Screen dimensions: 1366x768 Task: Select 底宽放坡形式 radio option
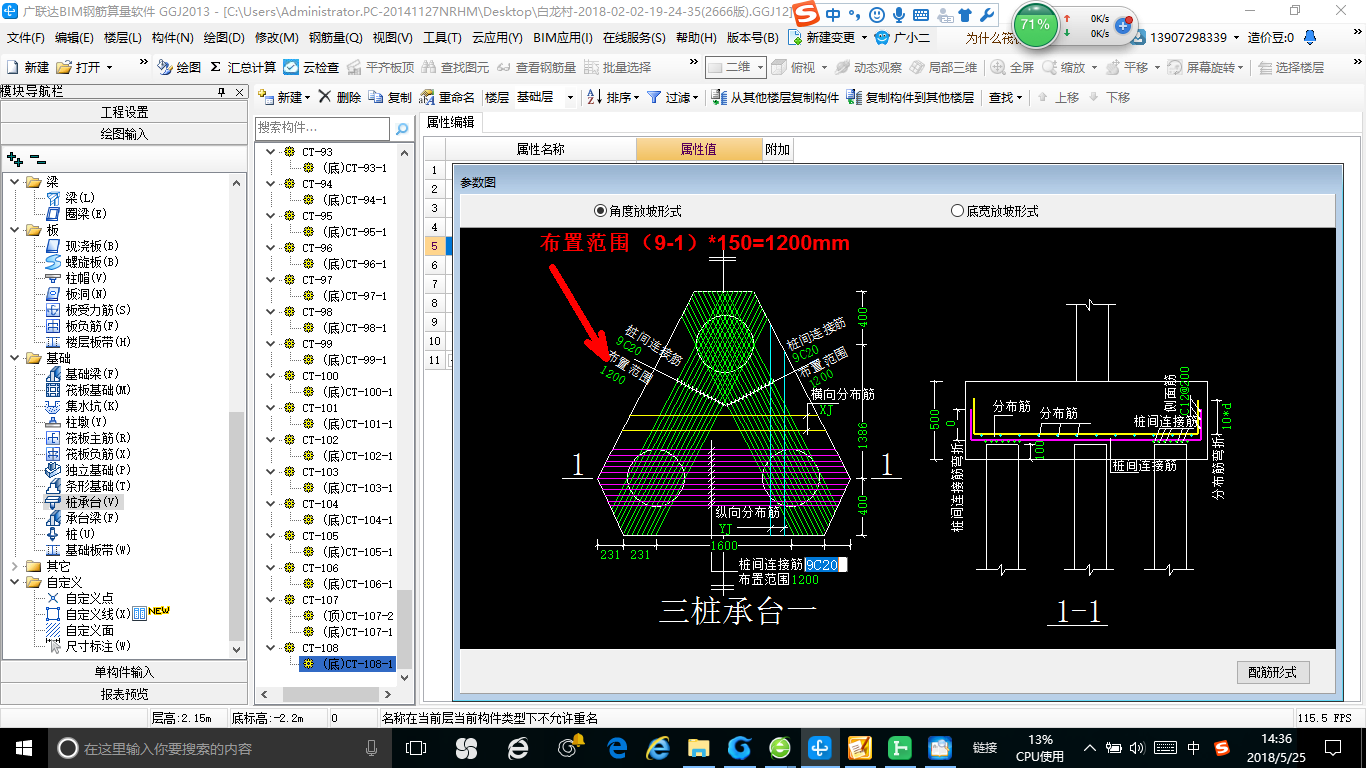click(x=957, y=211)
